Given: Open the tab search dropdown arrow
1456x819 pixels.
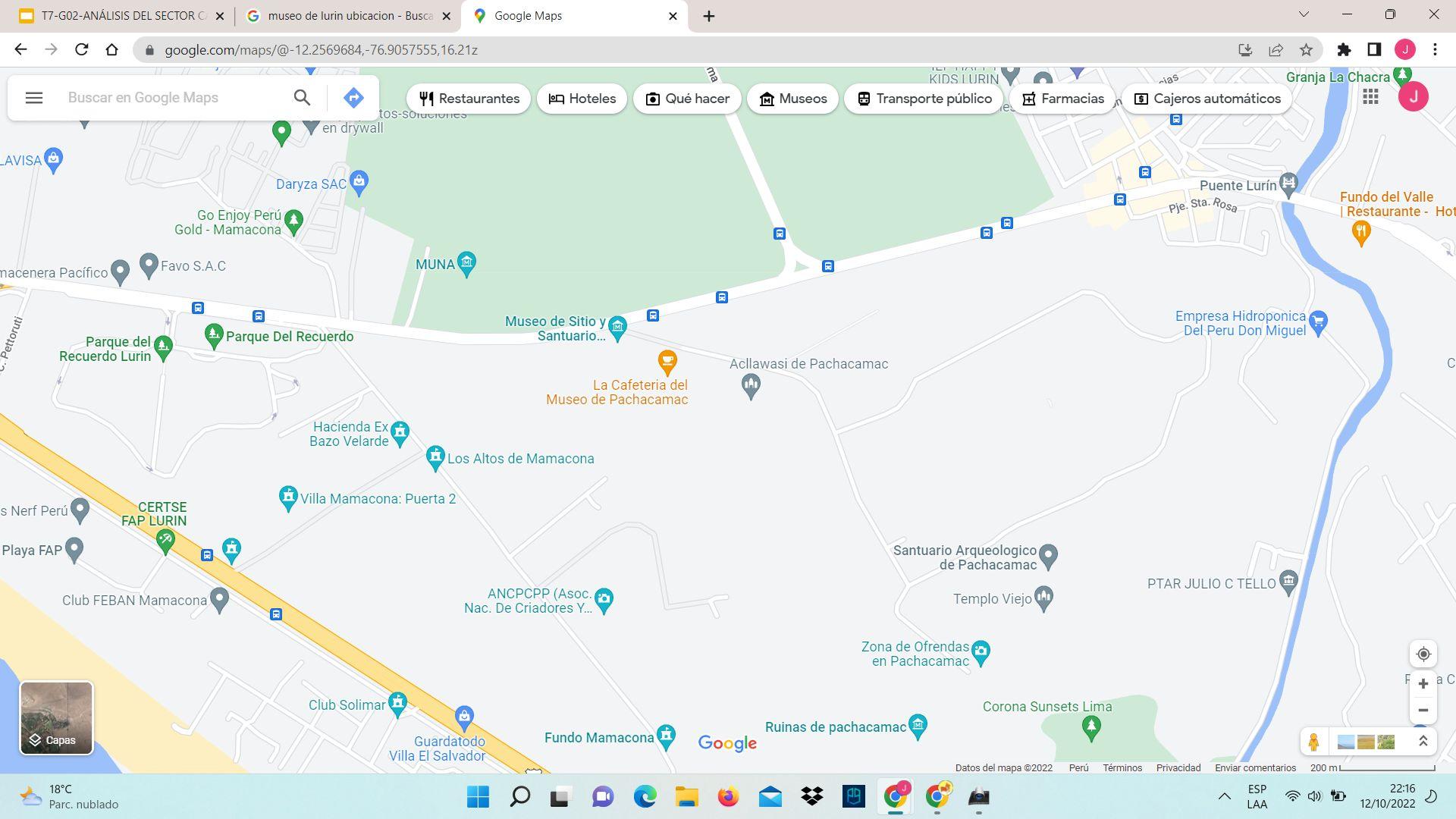Looking at the screenshot, I should pos(1304,14).
